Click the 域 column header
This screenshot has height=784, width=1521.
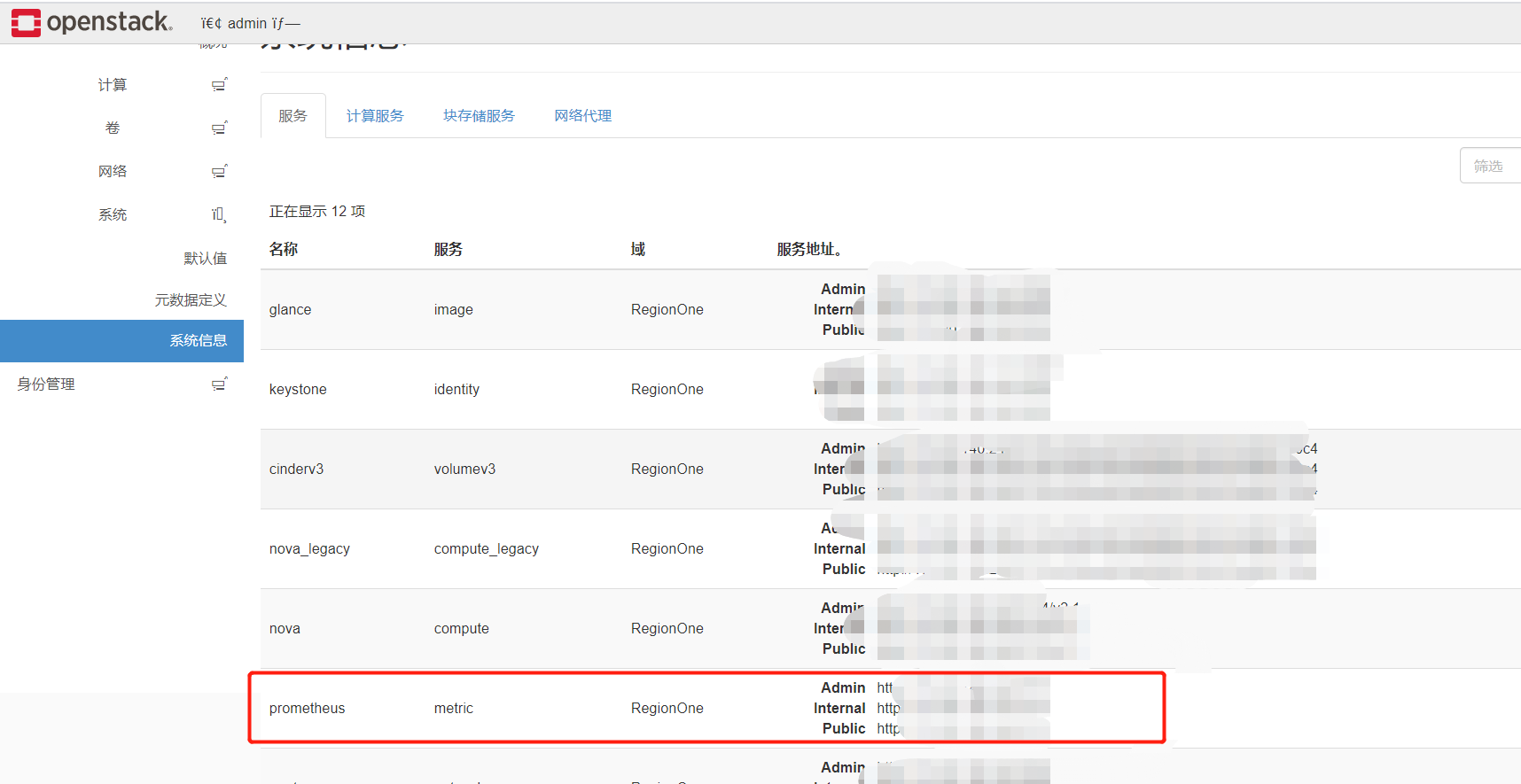pyautogui.click(x=638, y=250)
